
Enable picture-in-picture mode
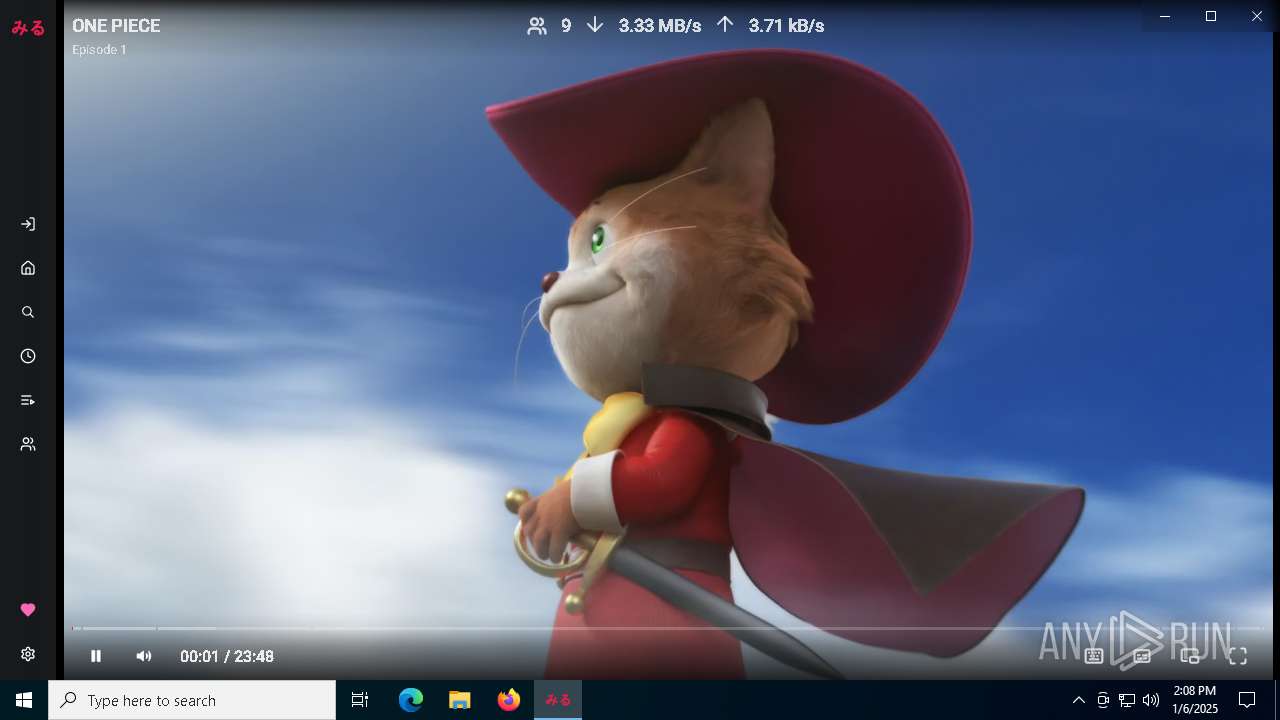click(x=1190, y=656)
